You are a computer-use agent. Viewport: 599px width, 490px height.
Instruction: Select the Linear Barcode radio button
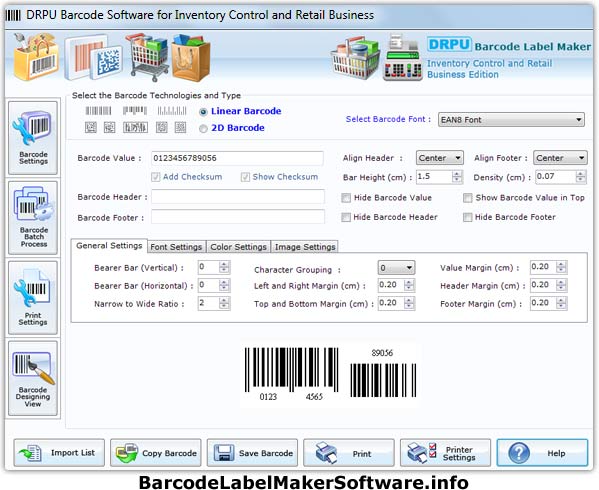(203, 112)
